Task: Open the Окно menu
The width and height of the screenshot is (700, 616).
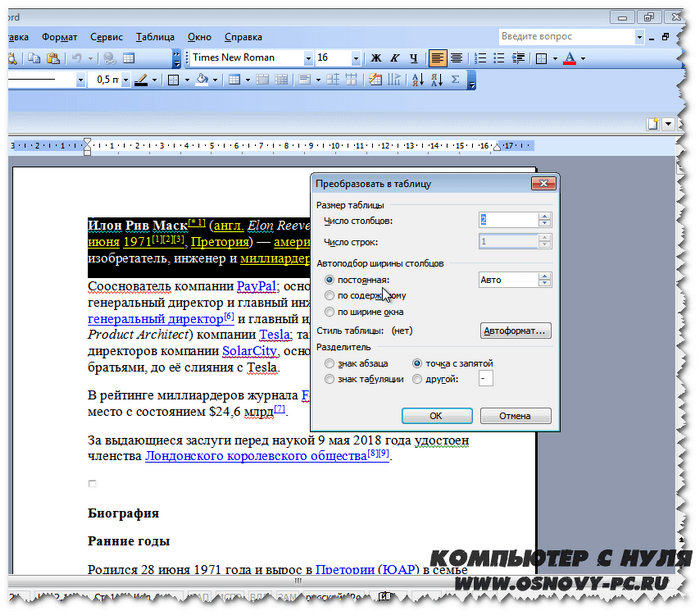Action: pyautogui.click(x=199, y=37)
